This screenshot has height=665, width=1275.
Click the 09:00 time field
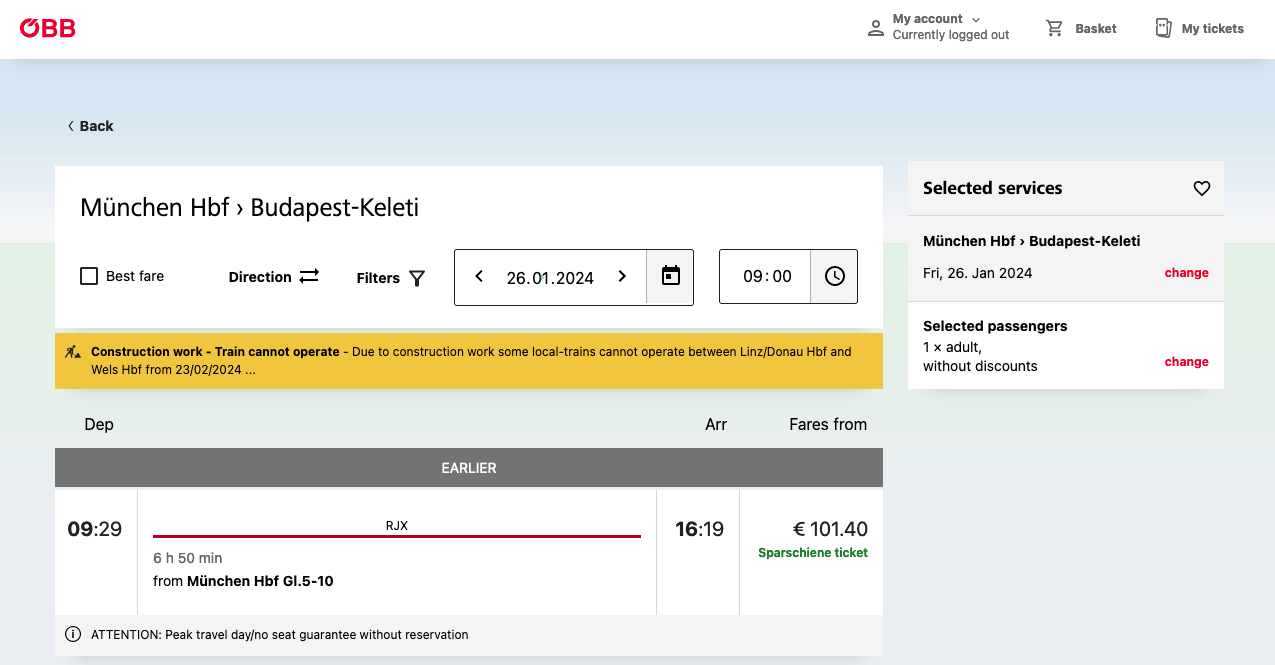click(767, 277)
